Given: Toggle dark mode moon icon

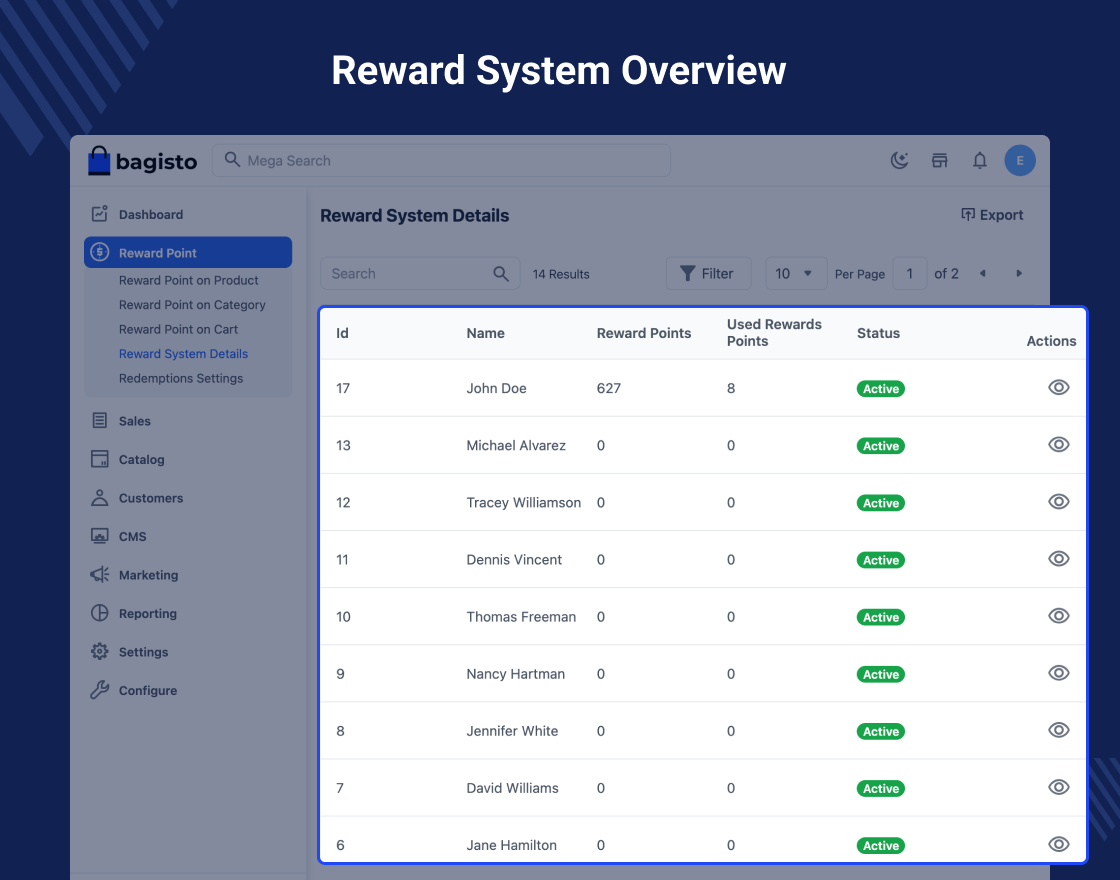Looking at the screenshot, I should (x=899, y=161).
